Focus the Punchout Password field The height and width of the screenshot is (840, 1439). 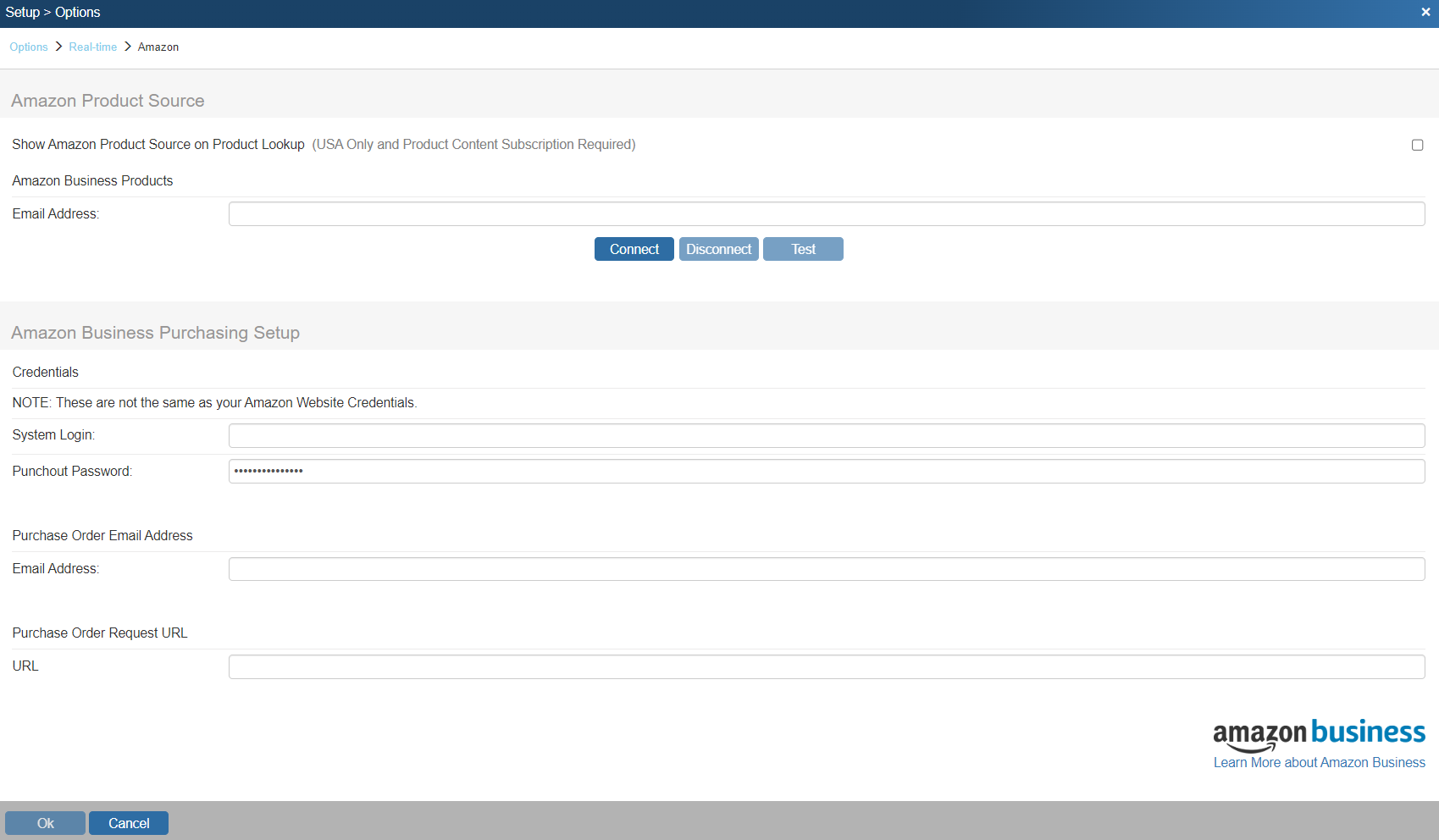pos(827,472)
